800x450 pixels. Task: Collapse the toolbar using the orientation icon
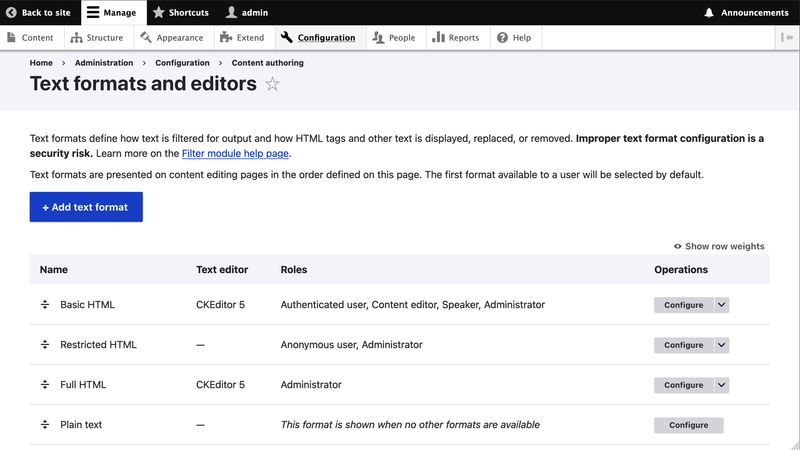point(788,38)
